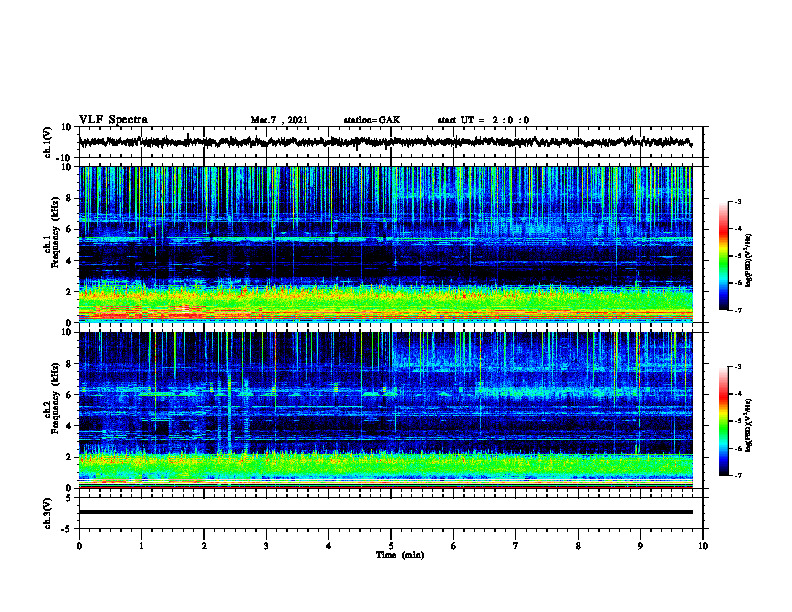Click the time axis tick label "8"
Viewport: 792px width, 612px height.
[578, 546]
